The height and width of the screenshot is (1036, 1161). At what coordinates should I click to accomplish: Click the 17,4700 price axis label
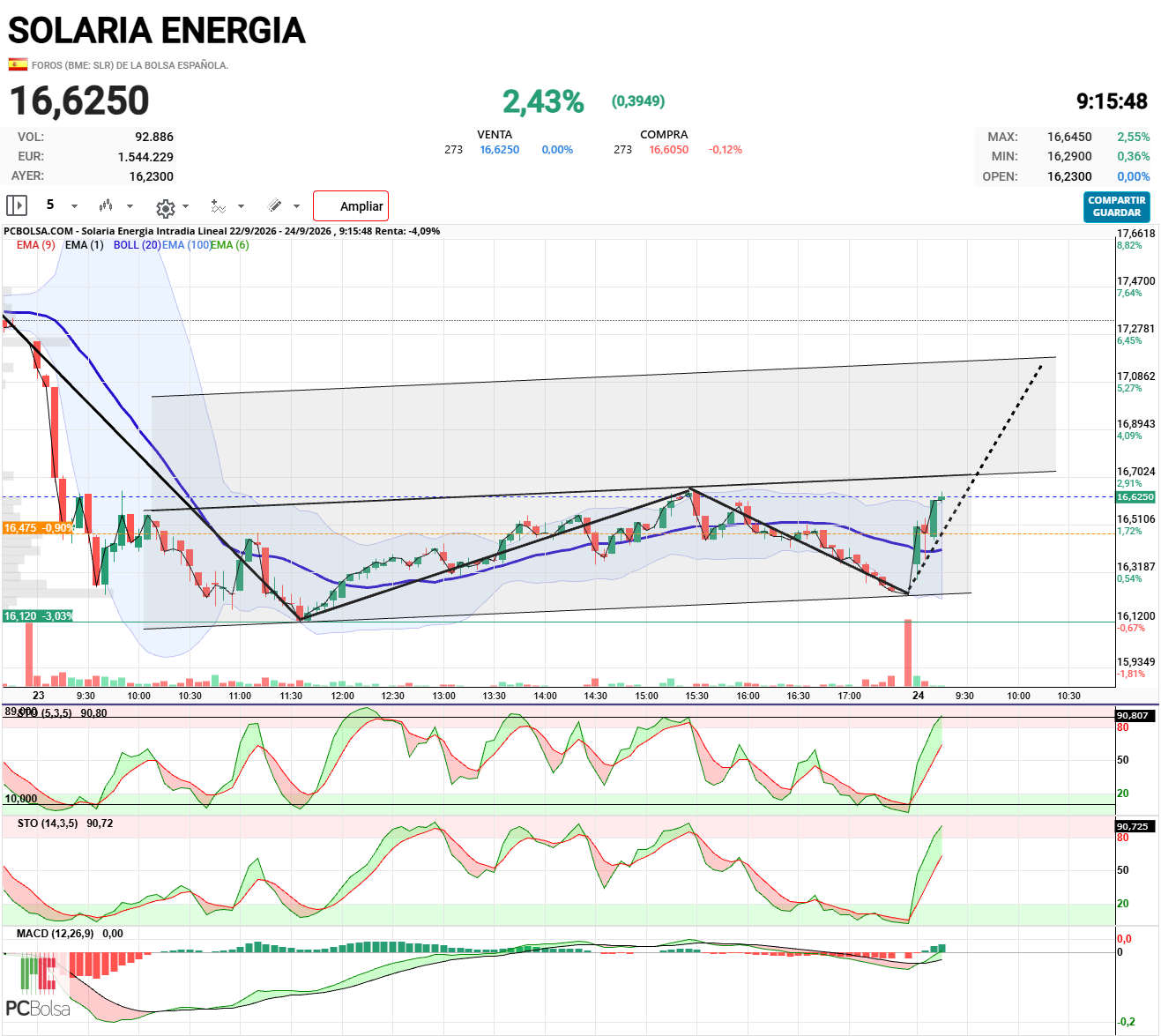tap(1135, 281)
